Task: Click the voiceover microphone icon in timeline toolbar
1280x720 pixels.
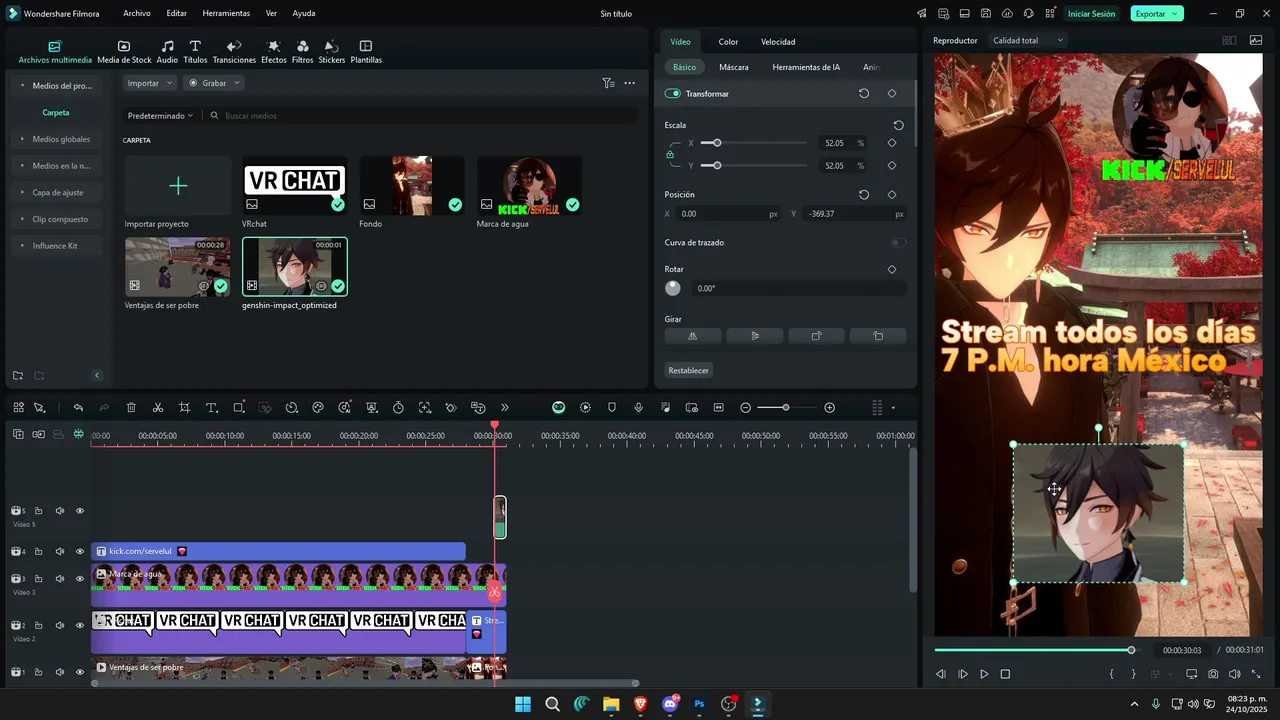Action: point(638,408)
